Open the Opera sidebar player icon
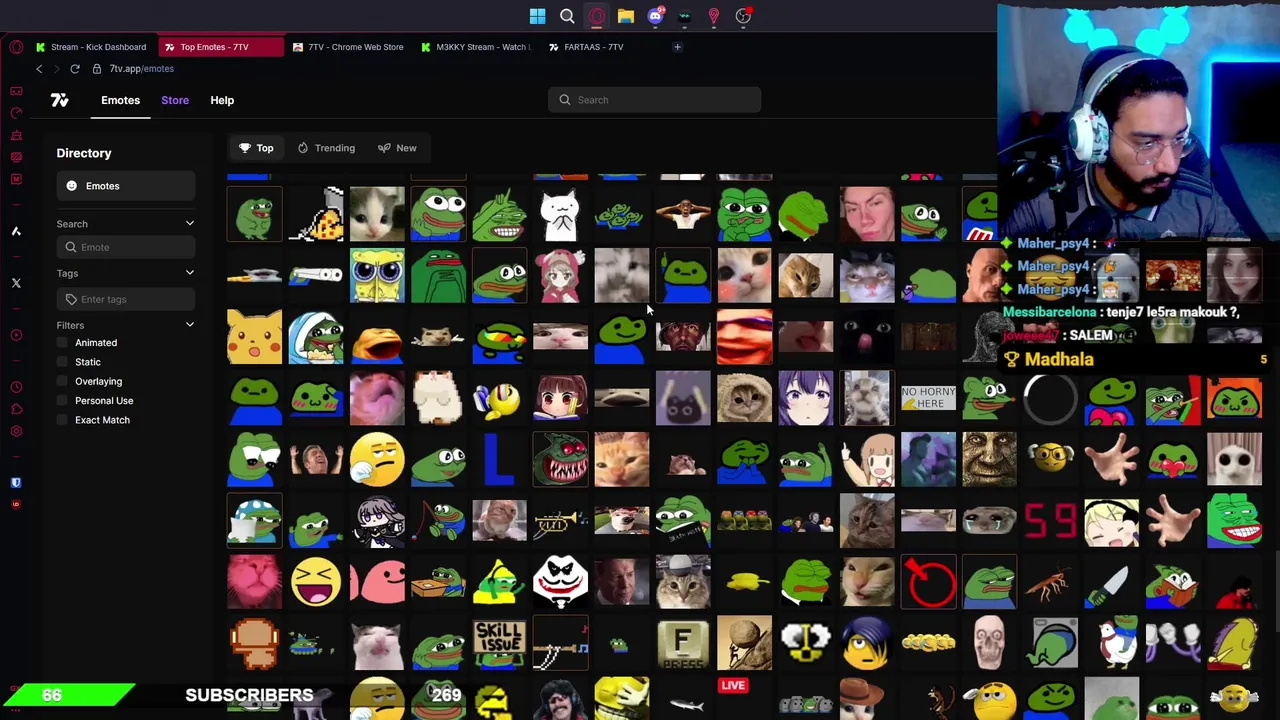Viewport: 1280px width, 720px height. (16, 335)
